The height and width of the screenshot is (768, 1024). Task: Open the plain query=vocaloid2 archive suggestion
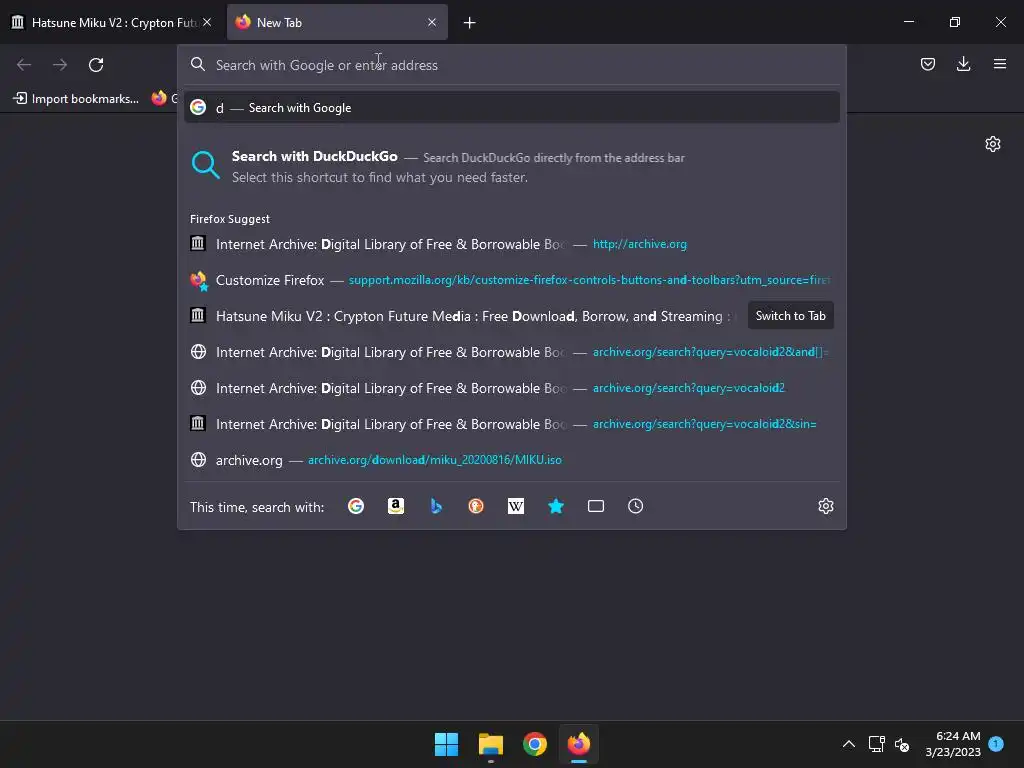pyautogui.click(x=512, y=388)
